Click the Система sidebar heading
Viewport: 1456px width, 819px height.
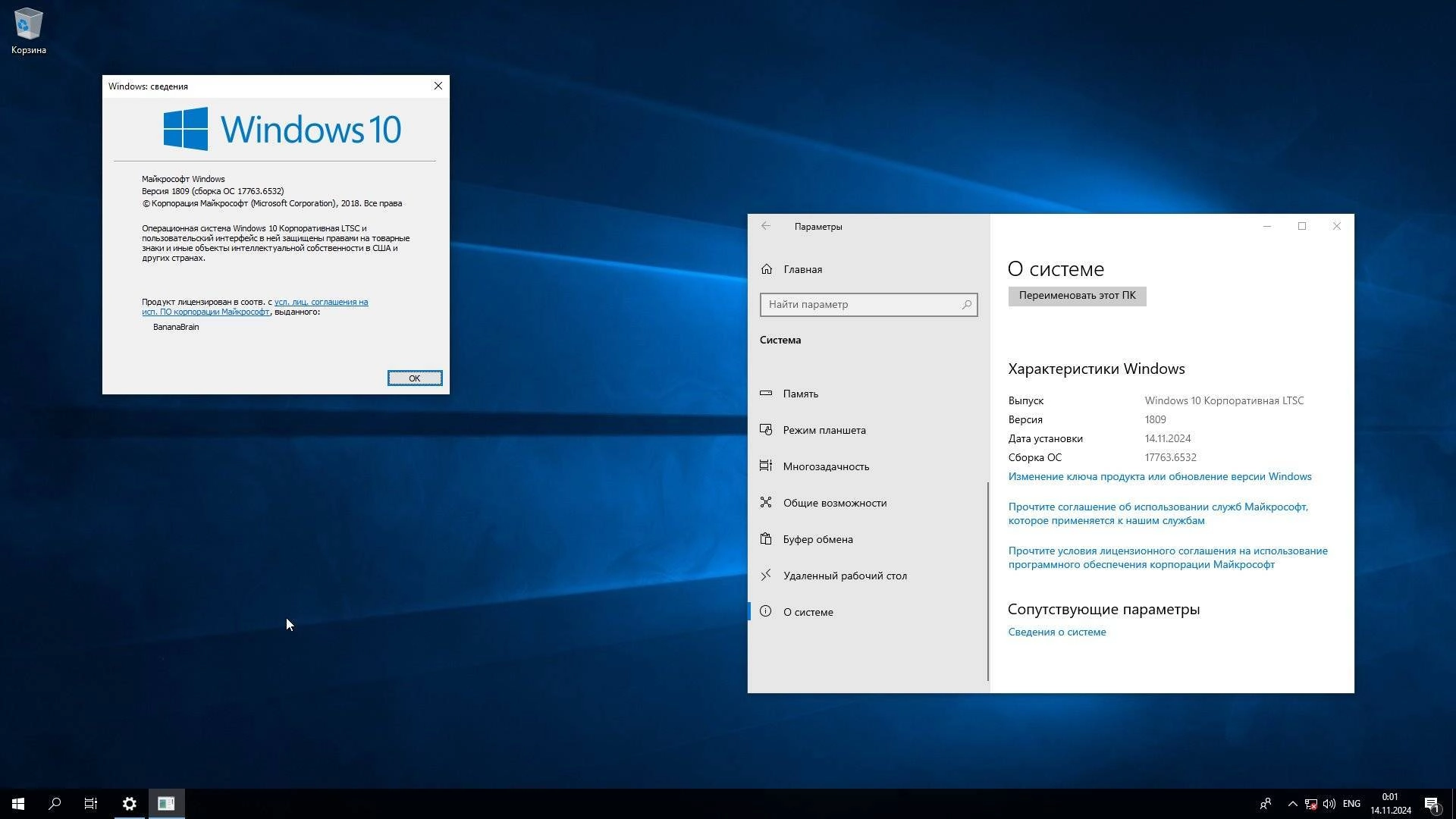click(x=780, y=340)
